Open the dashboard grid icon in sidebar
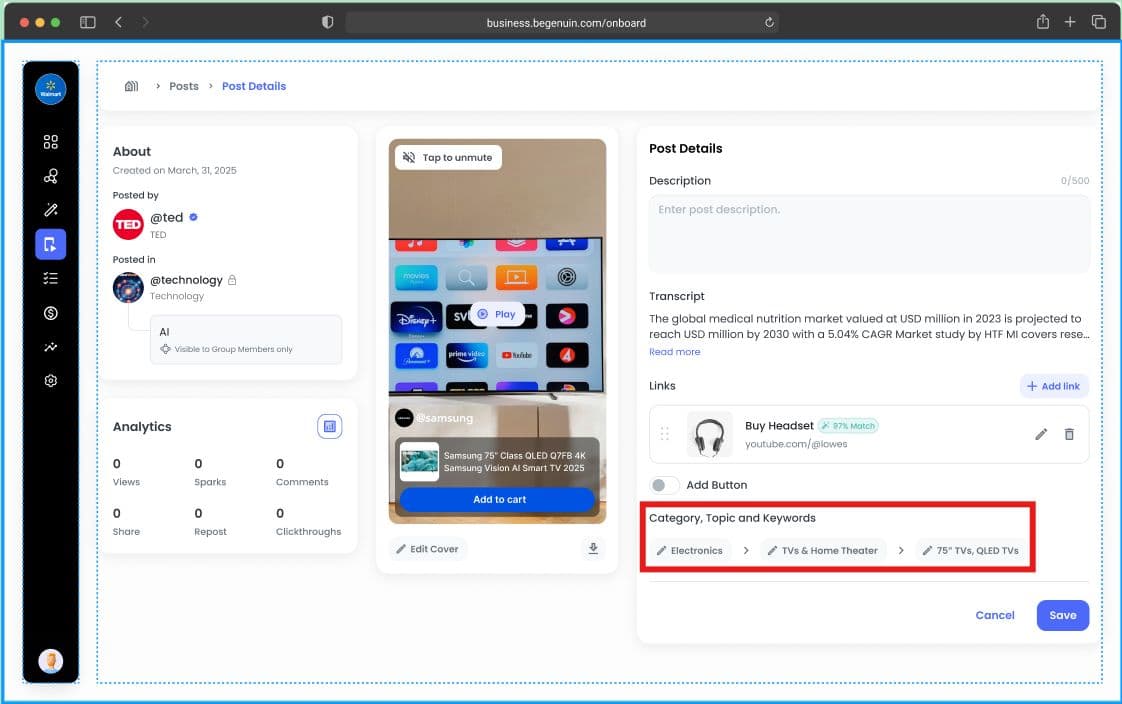Screen dimensions: 1122x704 click(x=50, y=142)
